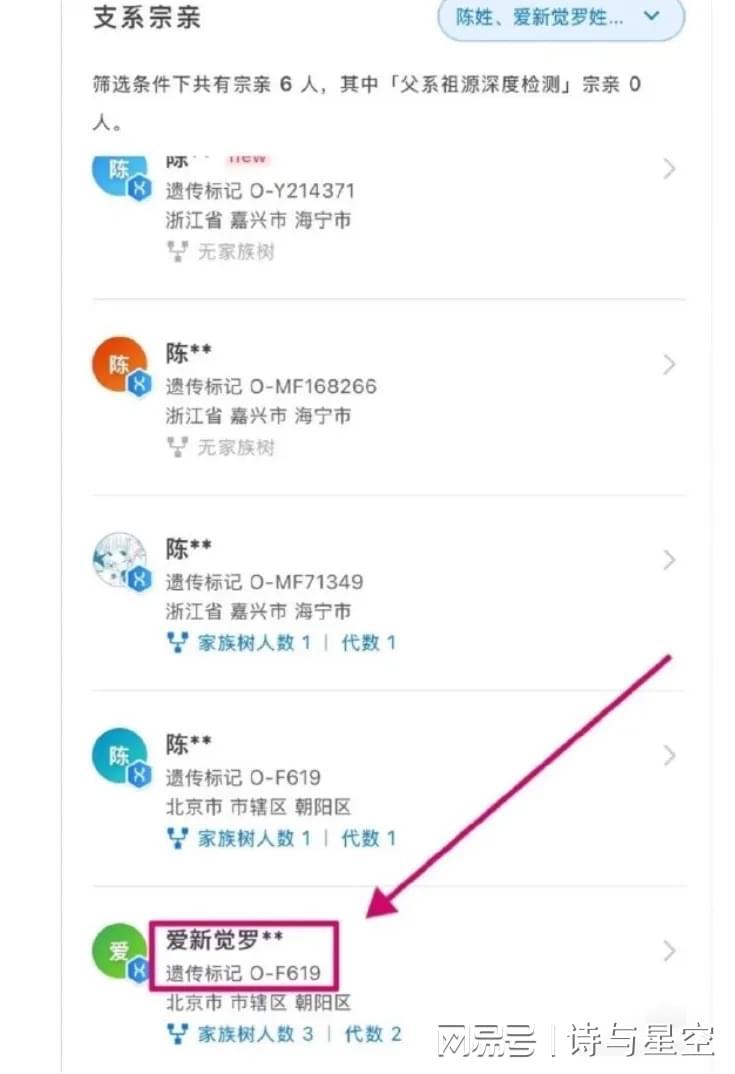Click the 北京市 市辖区 朝阳区 location under 爱新觉罗
The height and width of the screenshot is (1074, 735).
click(x=258, y=1003)
